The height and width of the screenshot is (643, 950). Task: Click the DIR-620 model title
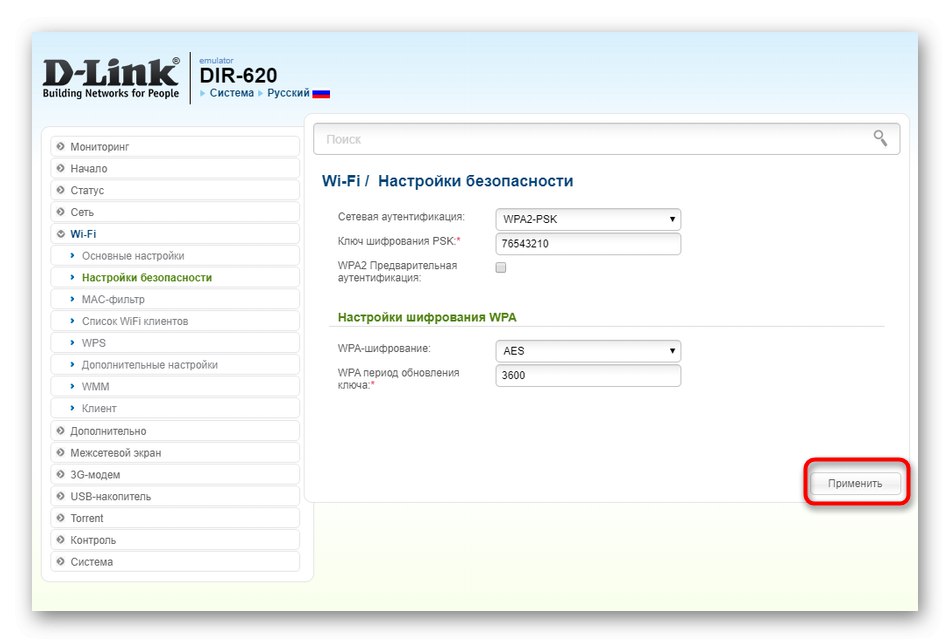click(x=238, y=75)
